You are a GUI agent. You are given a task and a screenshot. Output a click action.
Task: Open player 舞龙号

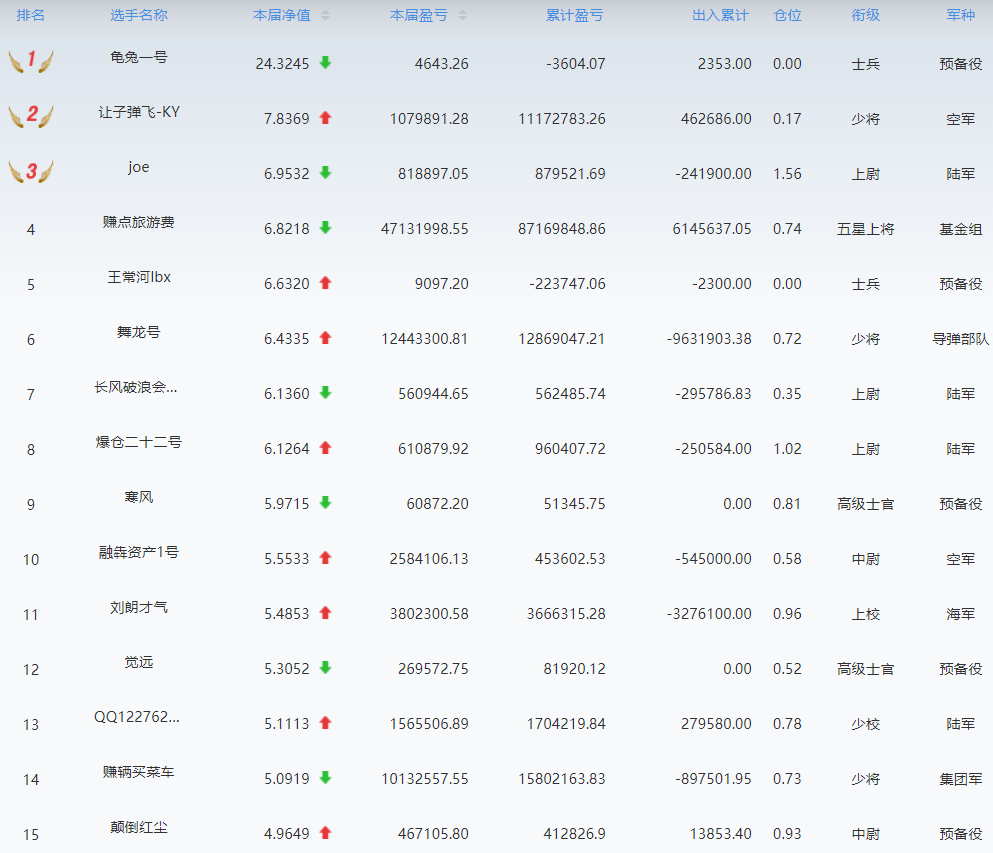click(x=139, y=332)
